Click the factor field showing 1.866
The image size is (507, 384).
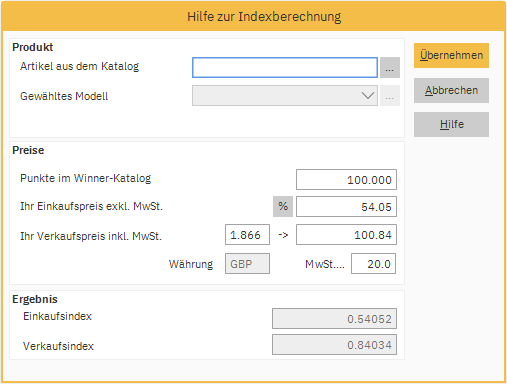pos(247,235)
